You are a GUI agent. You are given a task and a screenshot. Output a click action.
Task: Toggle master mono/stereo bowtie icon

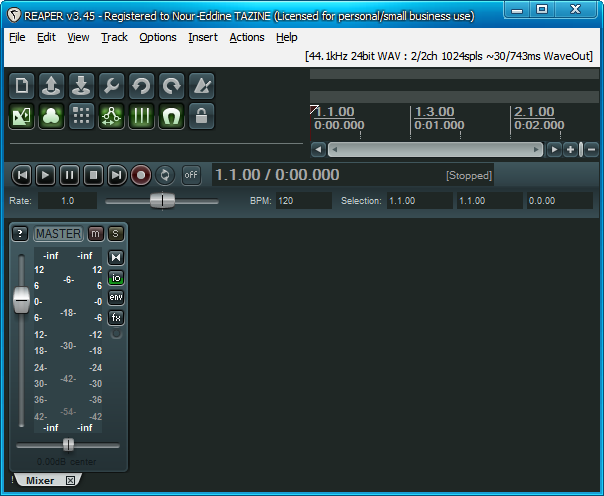pos(116,258)
